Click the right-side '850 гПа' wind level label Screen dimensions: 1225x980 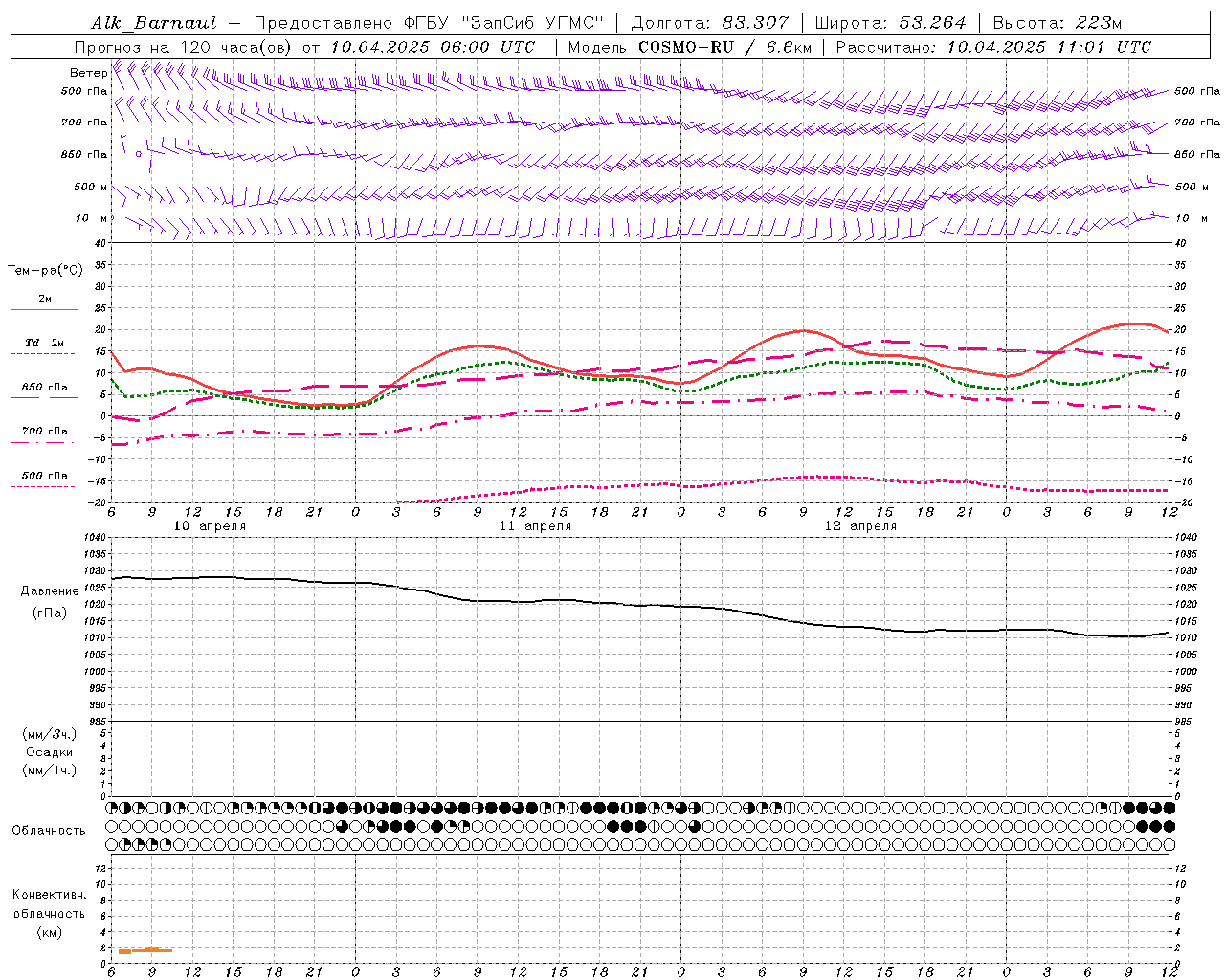point(1197,154)
